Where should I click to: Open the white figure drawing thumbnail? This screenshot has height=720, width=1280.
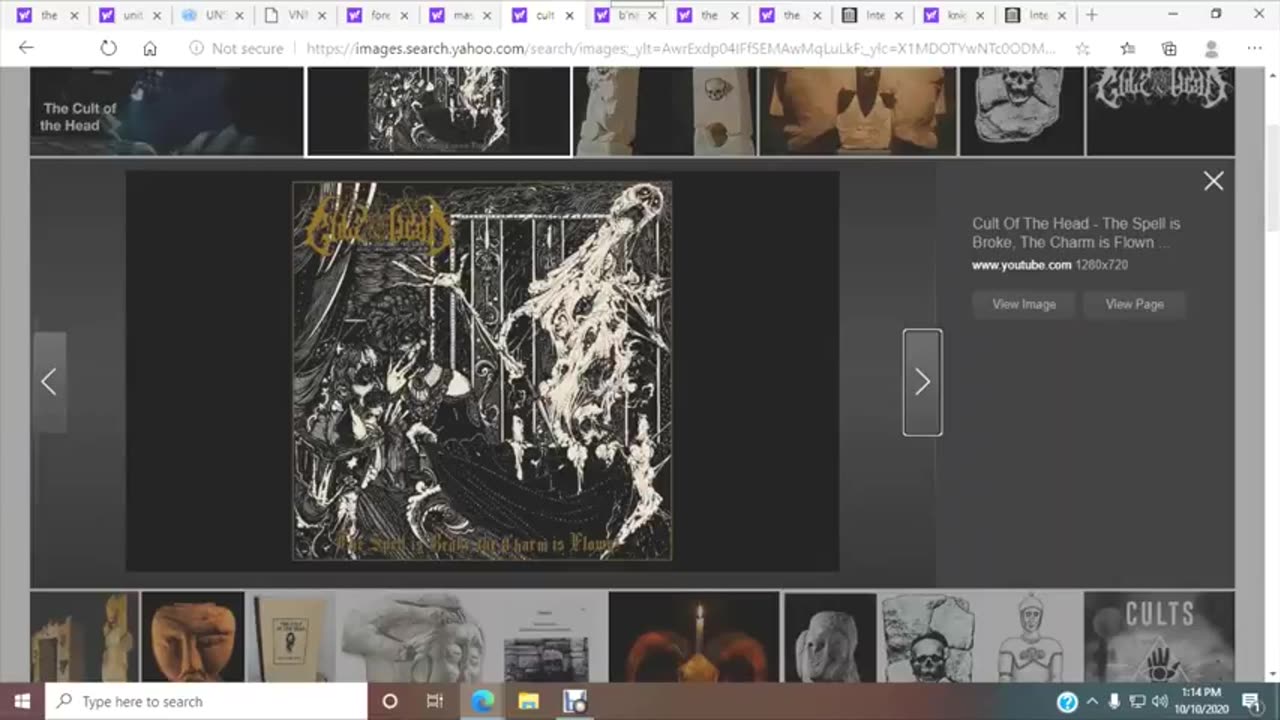[x=1029, y=637]
